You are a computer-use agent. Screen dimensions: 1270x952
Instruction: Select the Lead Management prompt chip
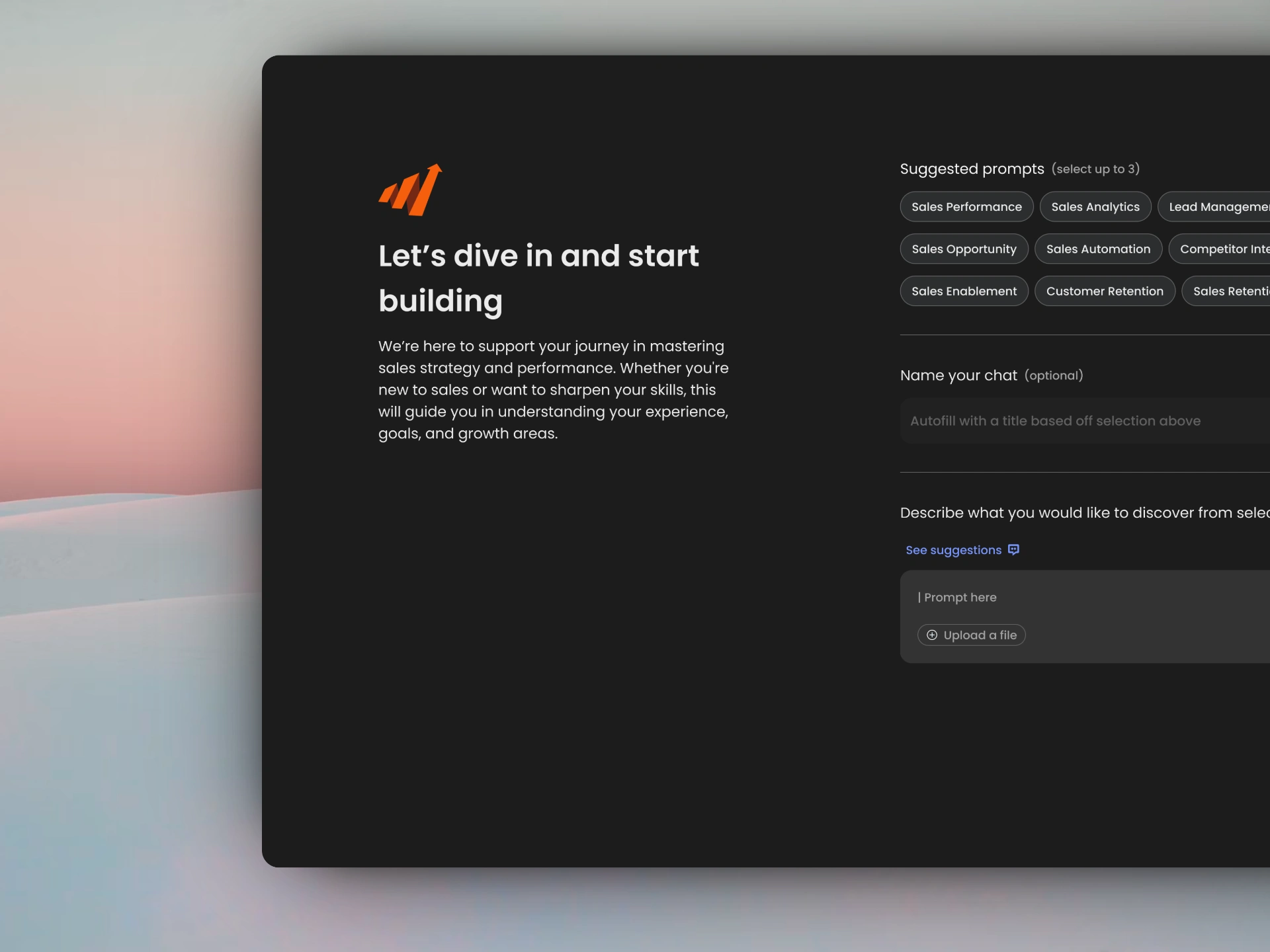pos(1217,207)
